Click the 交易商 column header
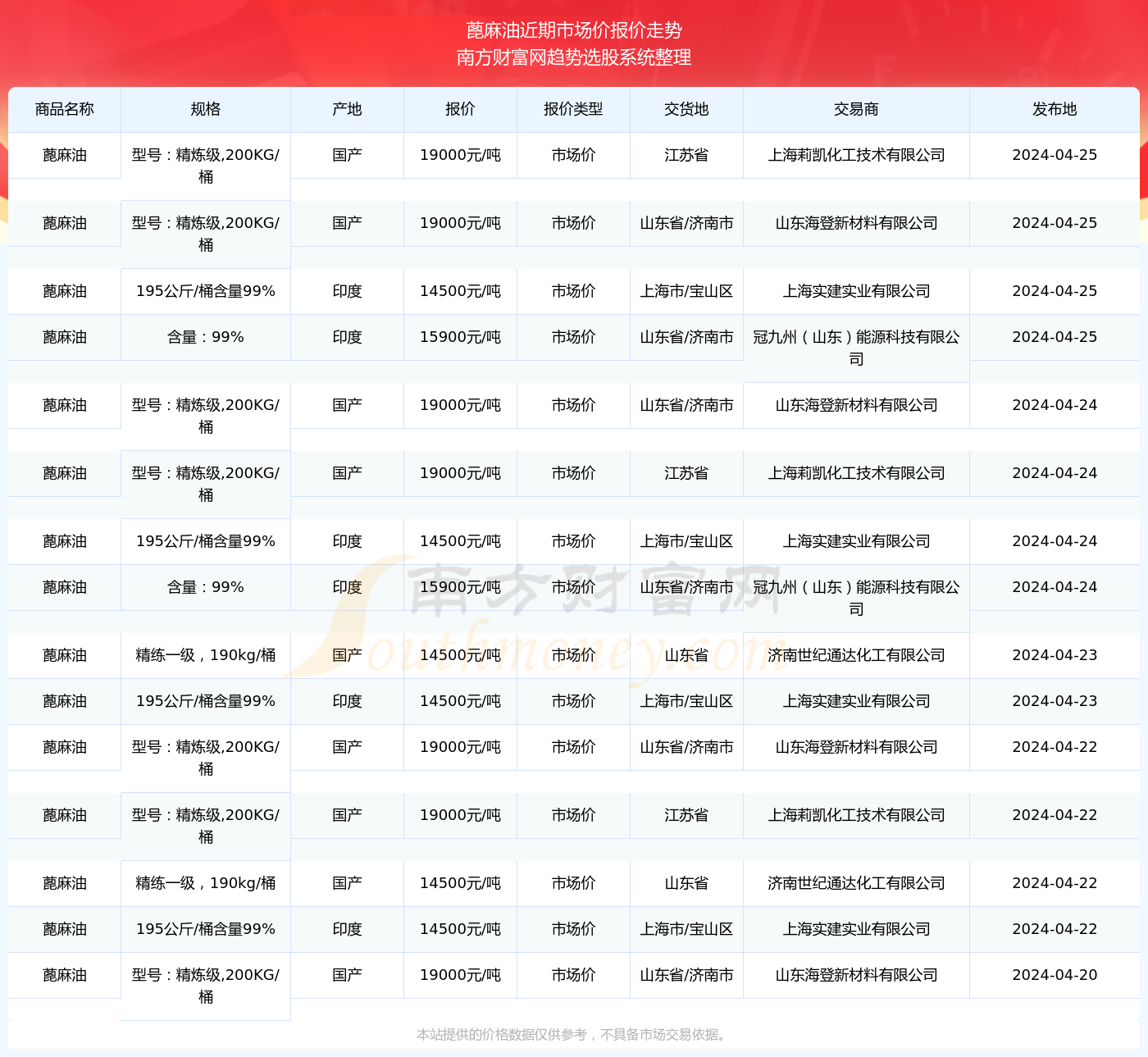Viewport: 1148px width, 1057px height. point(856,109)
